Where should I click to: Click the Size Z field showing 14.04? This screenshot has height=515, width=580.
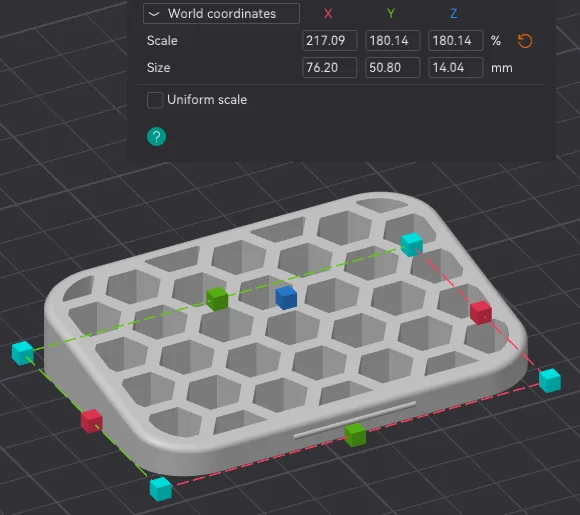455,67
